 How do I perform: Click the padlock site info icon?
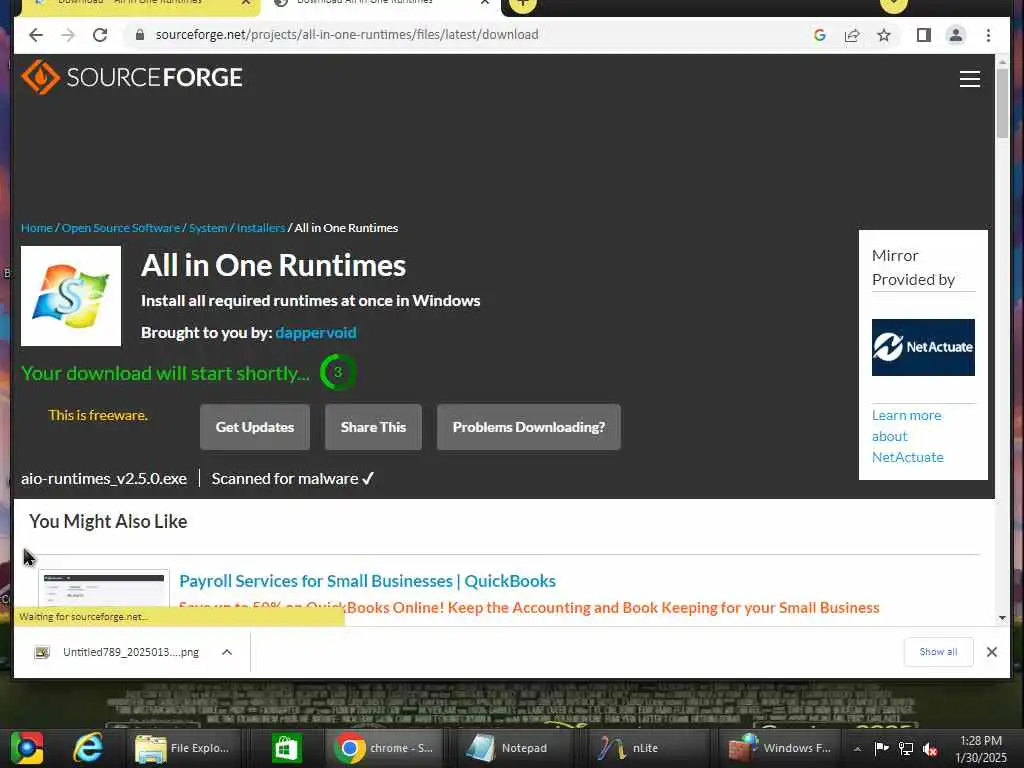(x=139, y=35)
